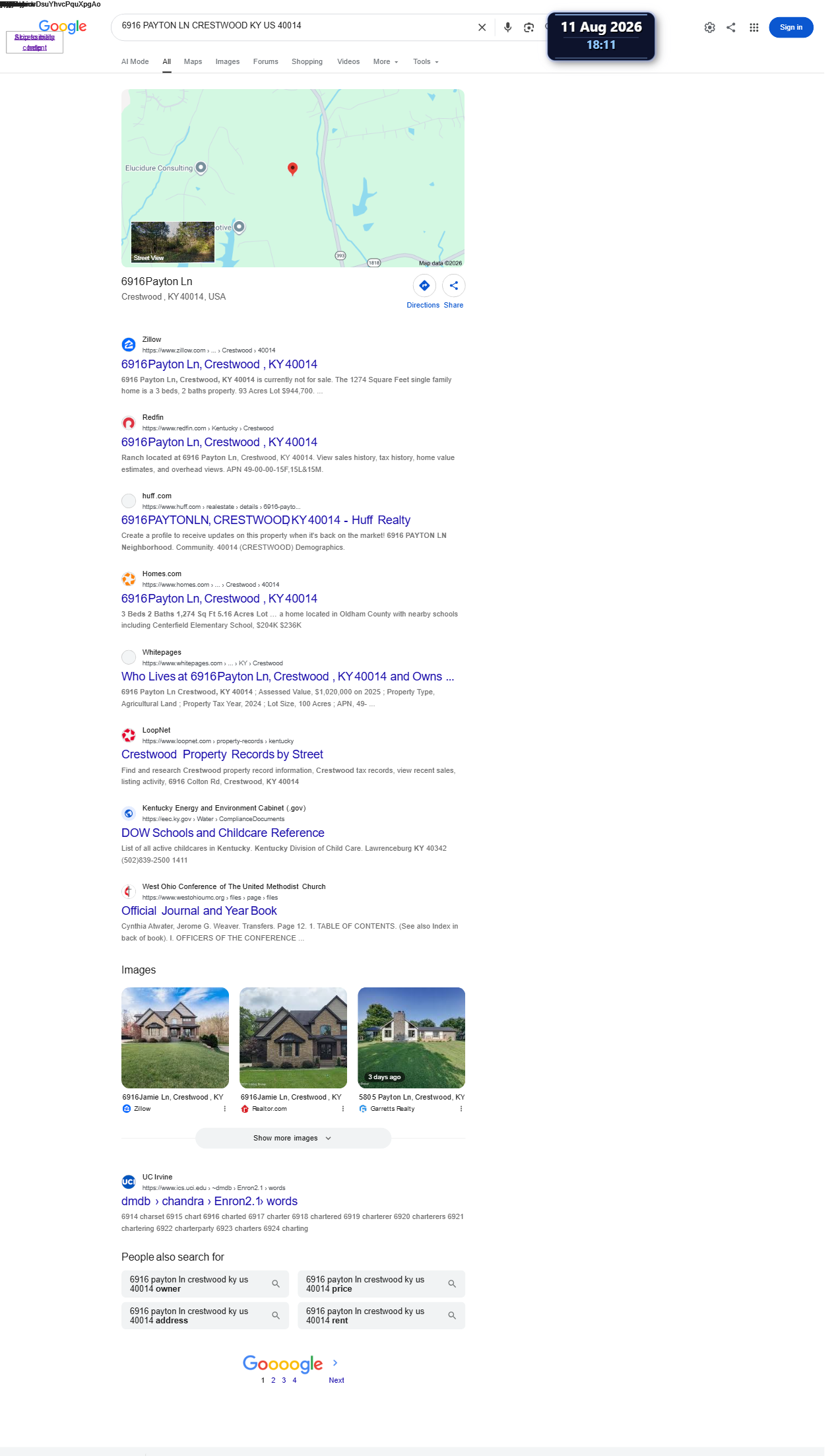Click search icon beside '40014 owner' suggestion
Screen dimensions: 834x1456
point(276,1284)
